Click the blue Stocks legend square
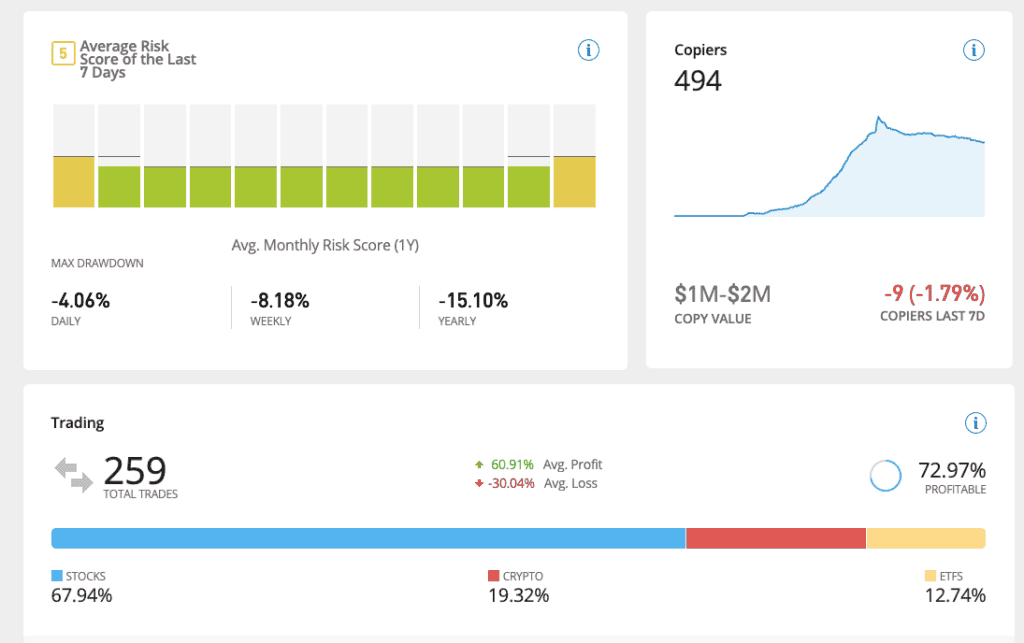The width and height of the screenshot is (1024, 643). pos(57,576)
